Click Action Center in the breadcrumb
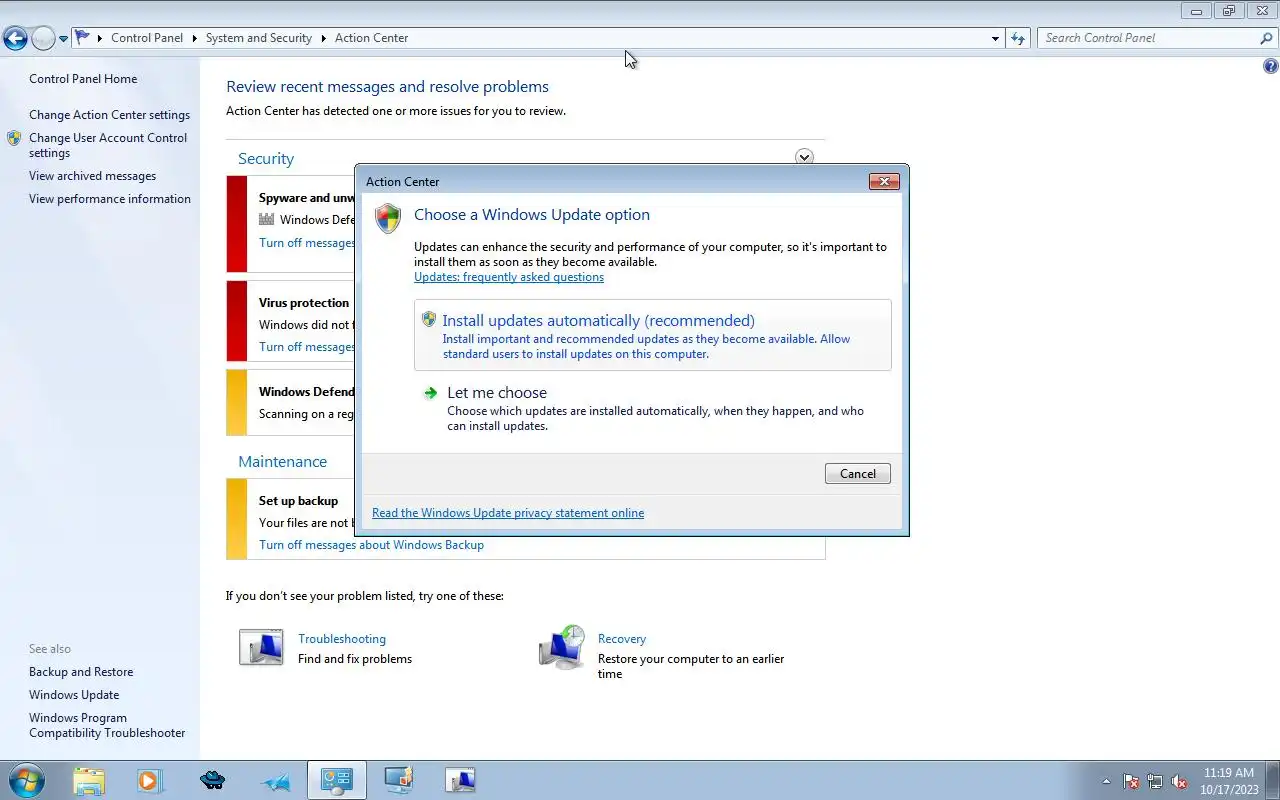Screen dimensions: 1280x800 371,38
